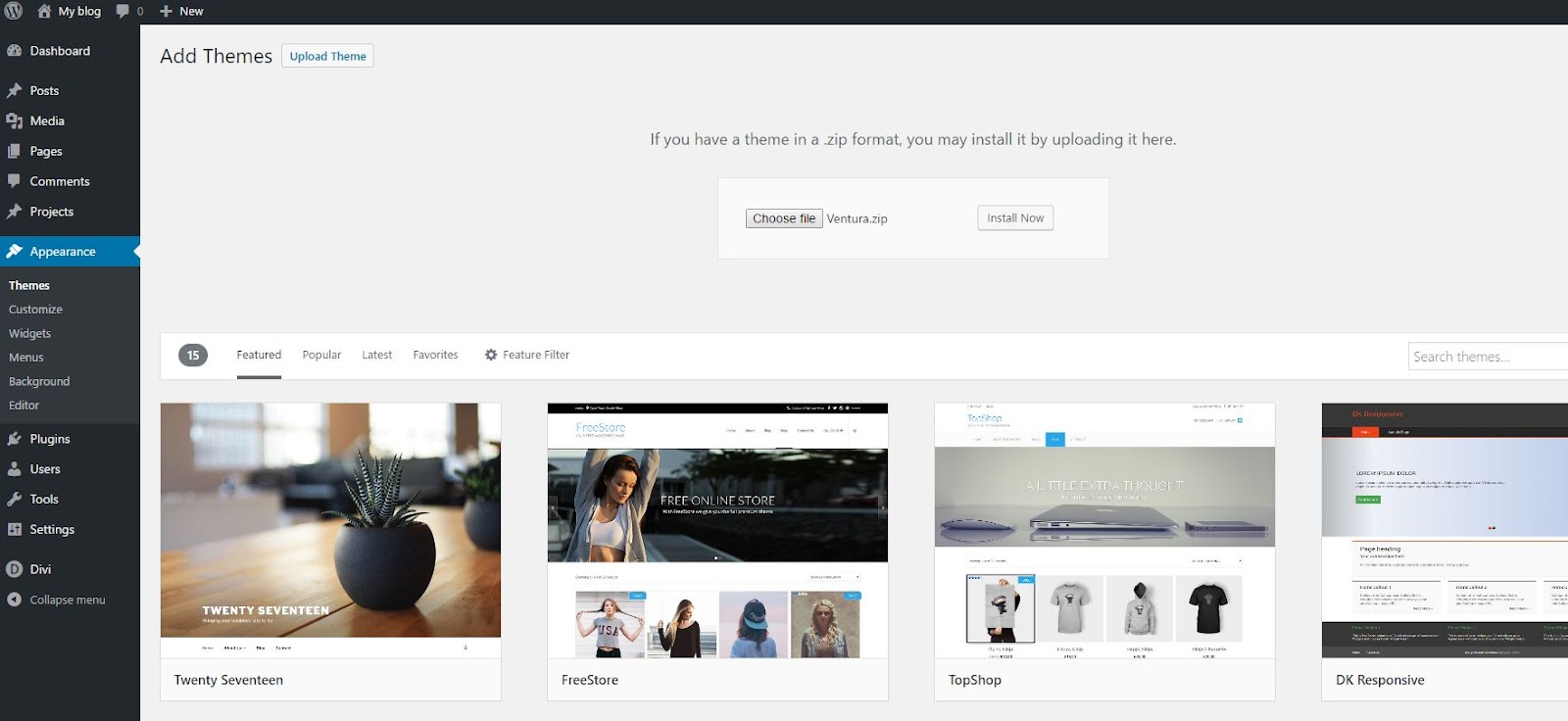
Task: Go to Media in sidebar
Action: (70, 120)
